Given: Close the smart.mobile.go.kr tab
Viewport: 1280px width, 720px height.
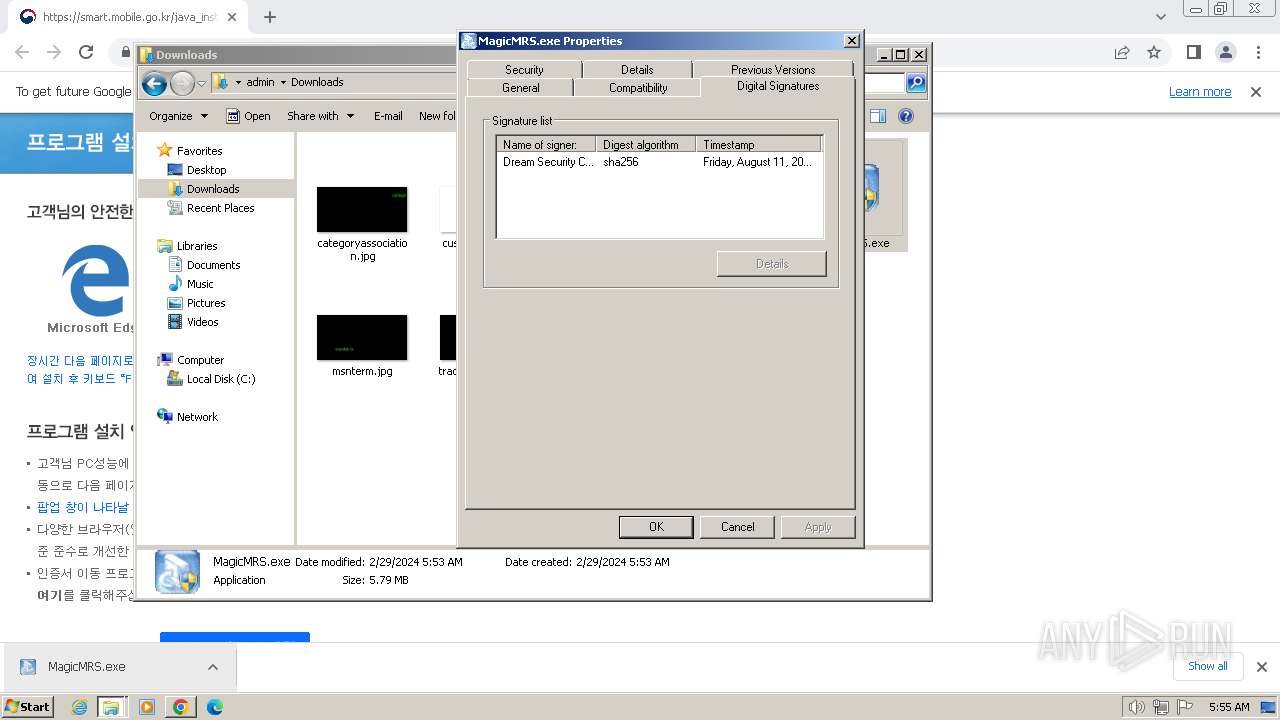Looking at the screenshot, I should coord(232,17).
